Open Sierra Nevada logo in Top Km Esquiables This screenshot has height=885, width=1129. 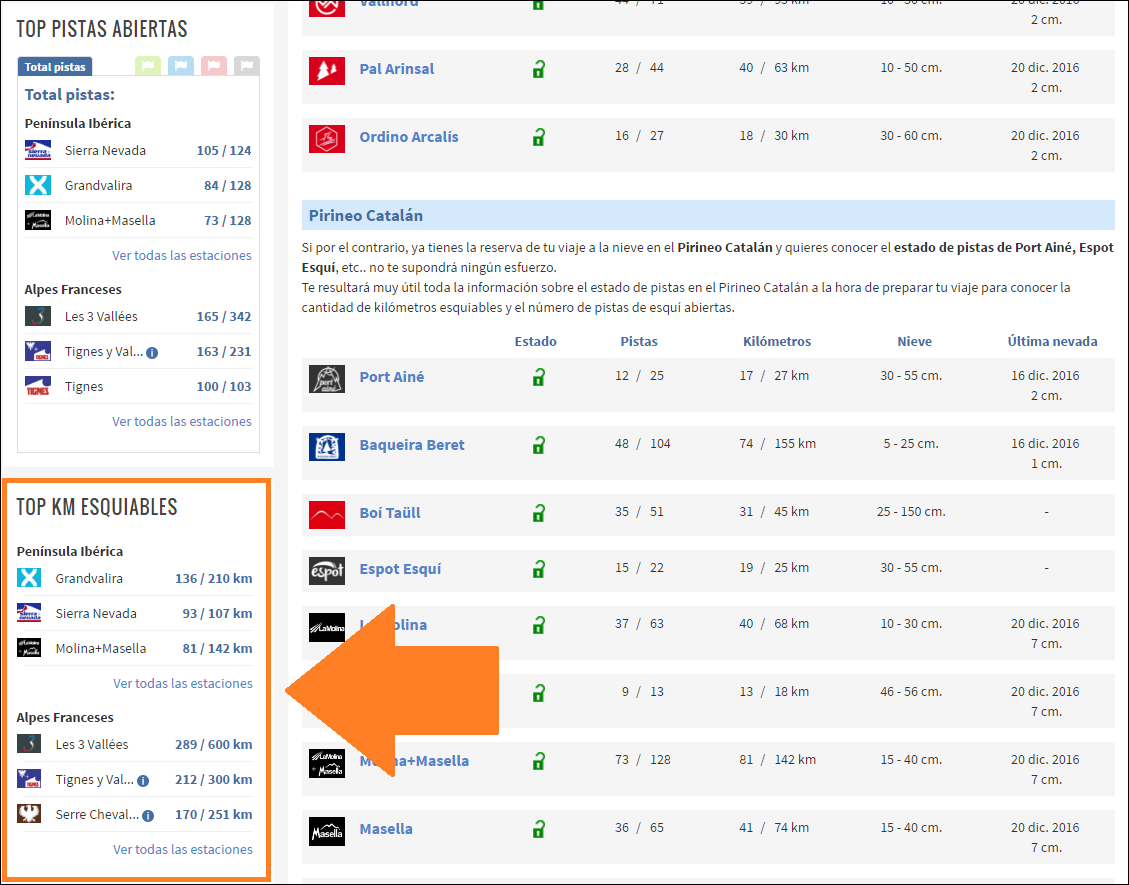(x=29, y=613)
